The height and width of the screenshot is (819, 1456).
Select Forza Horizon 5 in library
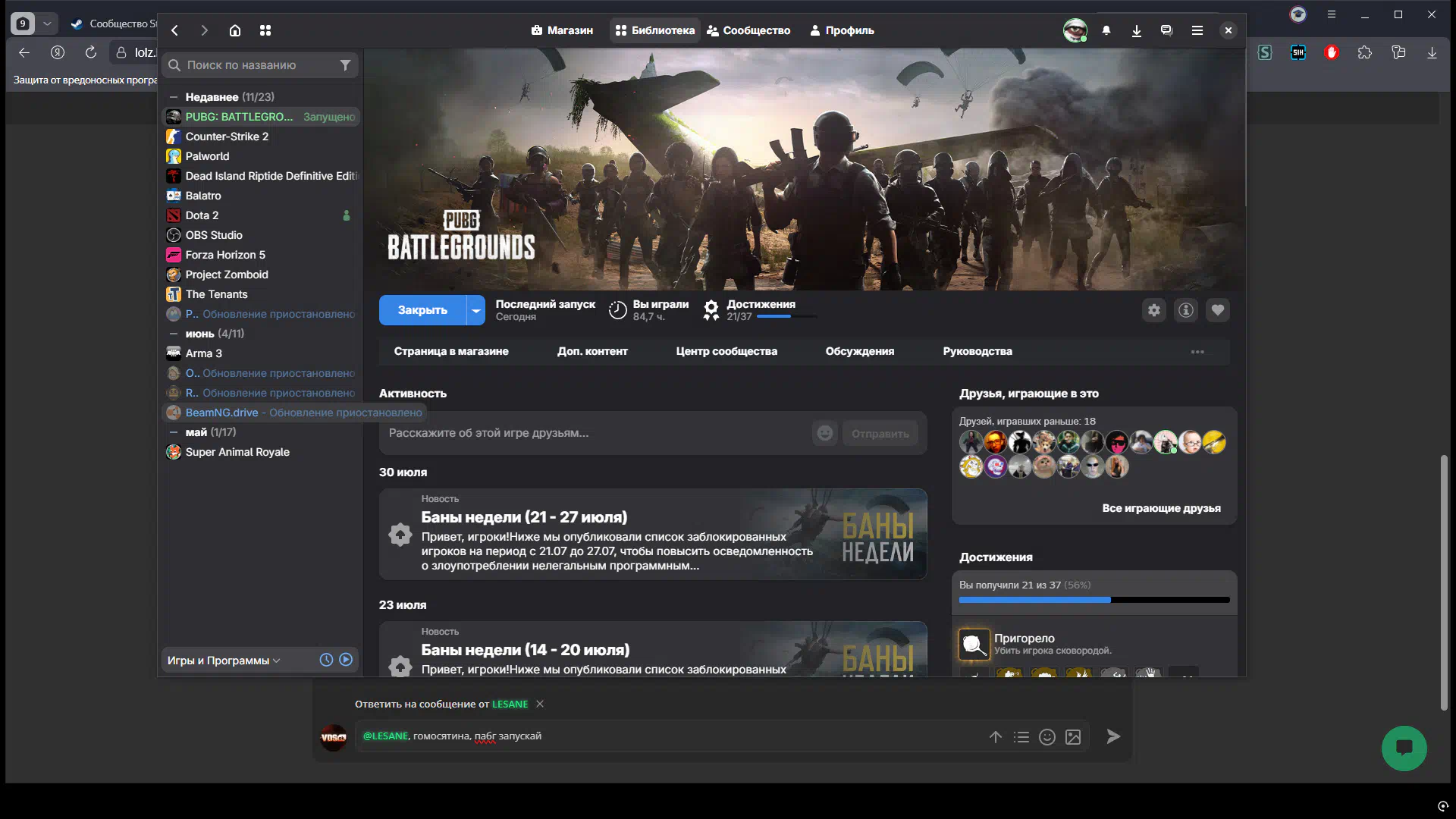click(x=261, y=255)
